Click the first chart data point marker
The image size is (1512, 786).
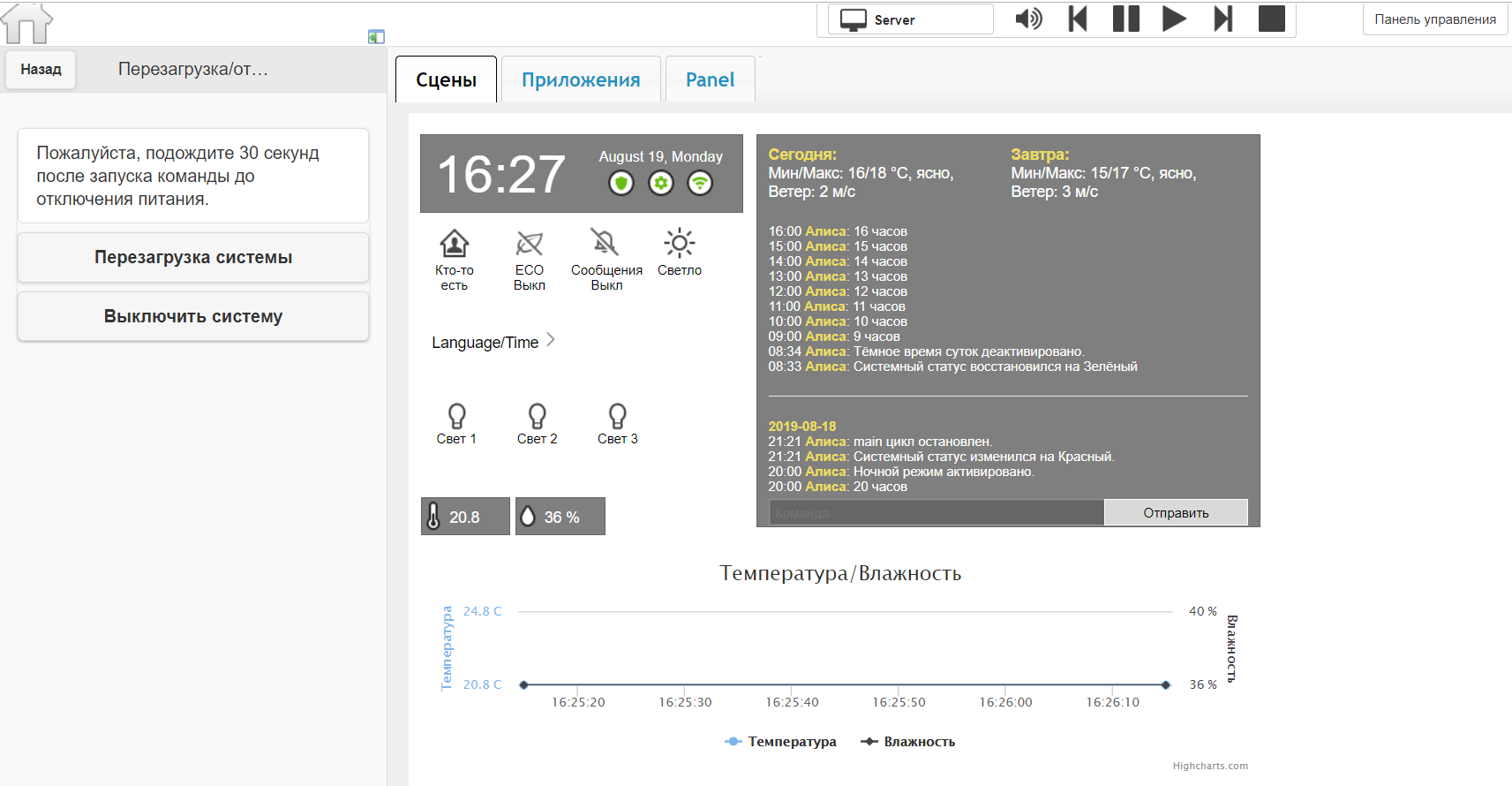523,684
